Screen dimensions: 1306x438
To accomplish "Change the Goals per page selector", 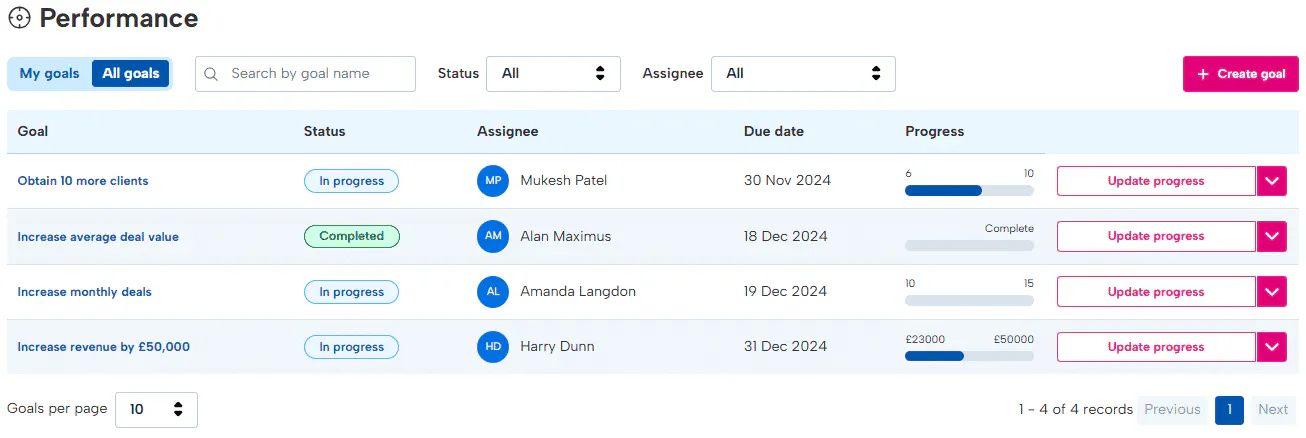I will [156, 409].
